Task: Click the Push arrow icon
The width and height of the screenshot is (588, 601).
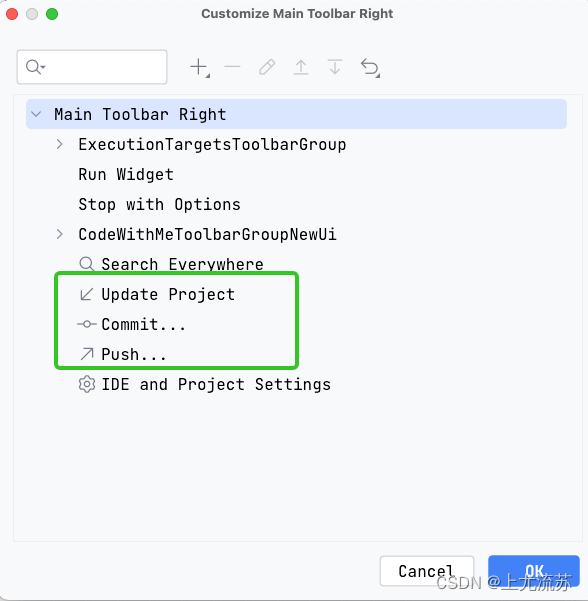Action: pos(87,354)
